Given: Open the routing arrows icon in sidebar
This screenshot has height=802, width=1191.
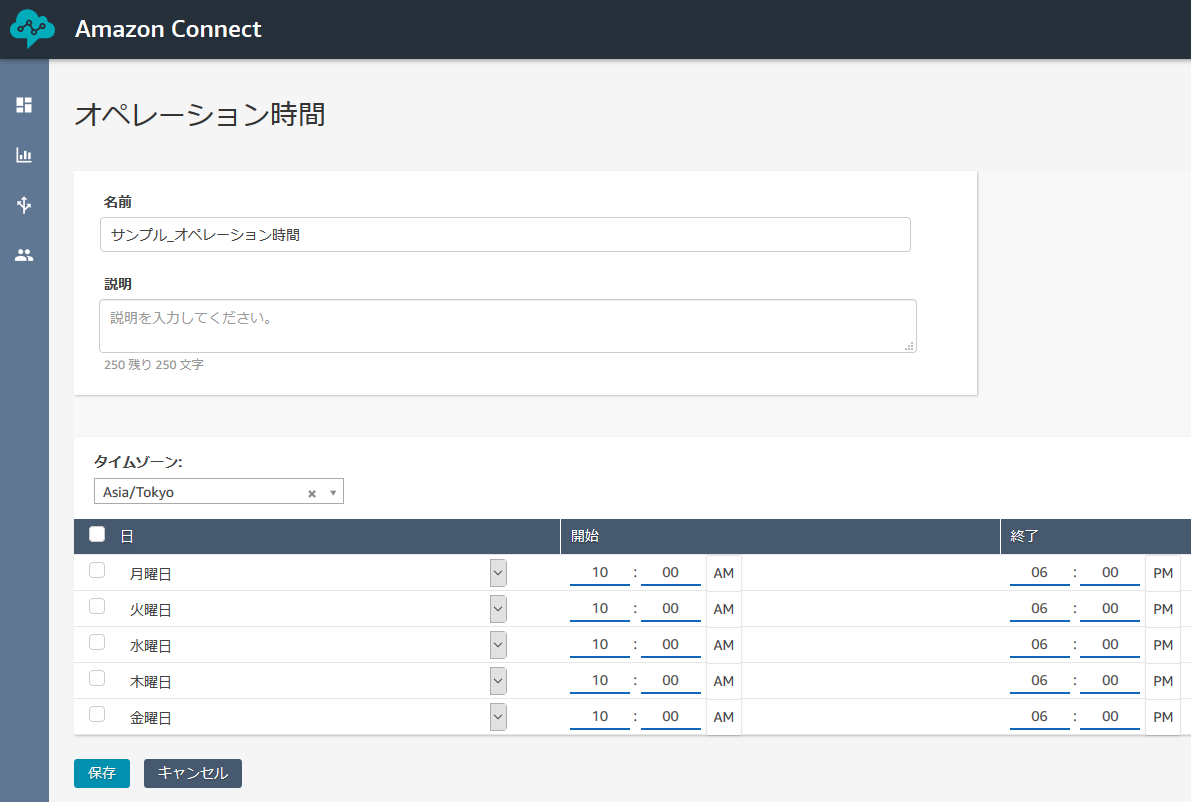Looking at the screenshot, I should coord(24,205).
